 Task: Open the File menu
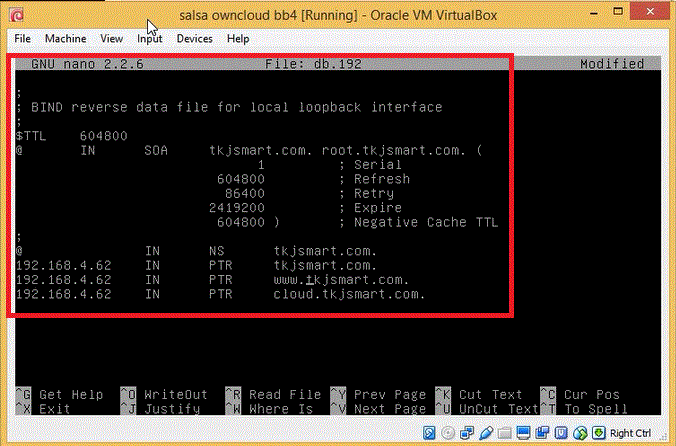click(x=22, y=39)
